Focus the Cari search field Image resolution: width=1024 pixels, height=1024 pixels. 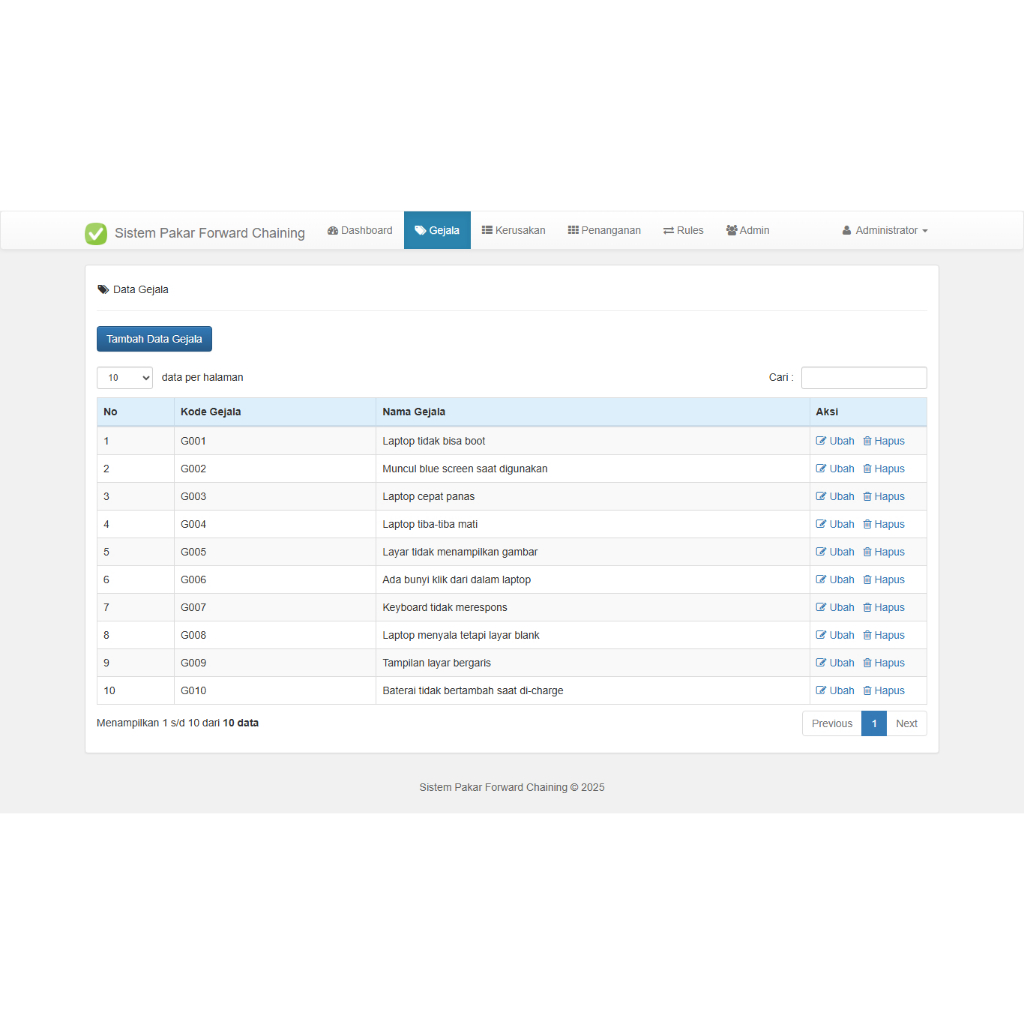[863, 377]
